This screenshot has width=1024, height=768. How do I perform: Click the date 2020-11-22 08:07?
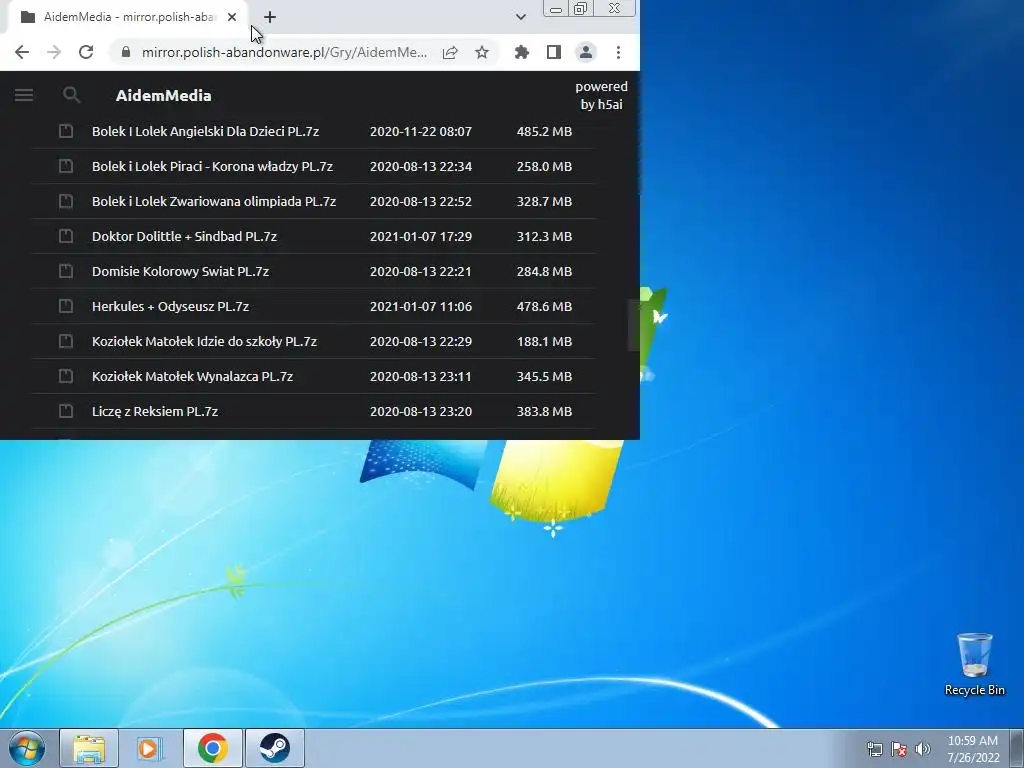(421, 131)
